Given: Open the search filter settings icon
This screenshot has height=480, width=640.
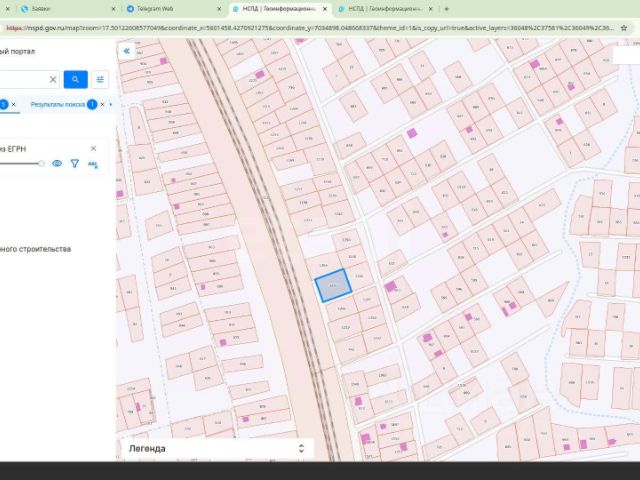Looking at the screenshot, I should (100, 79).
